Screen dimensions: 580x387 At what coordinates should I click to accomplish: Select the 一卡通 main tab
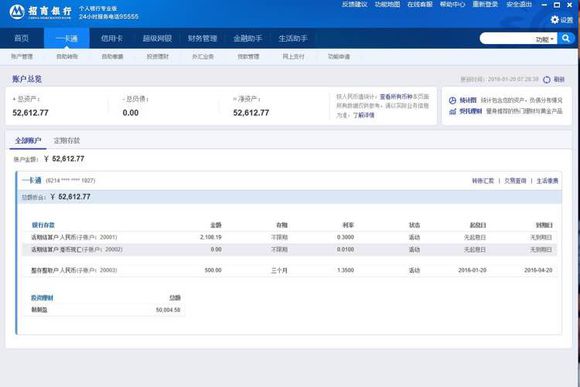(x=67, y=38)
